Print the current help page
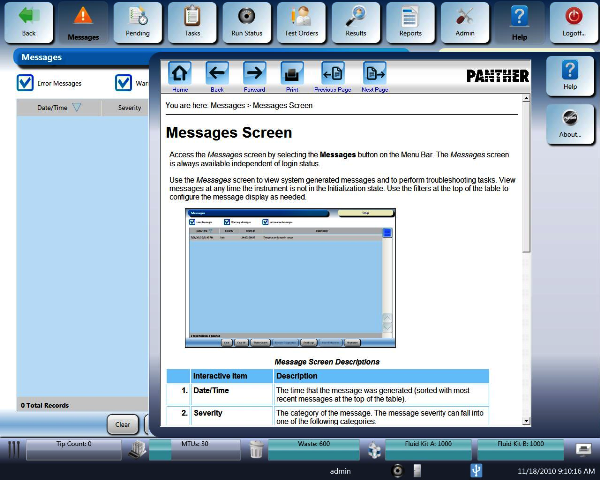 pos(292,75)
